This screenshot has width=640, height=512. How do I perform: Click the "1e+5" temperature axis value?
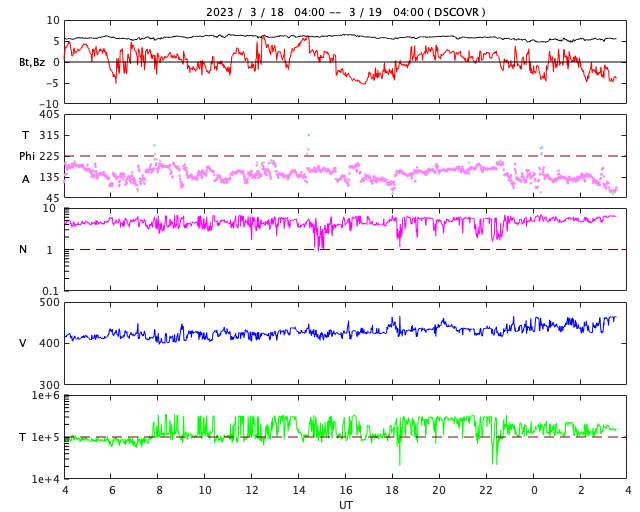(x=45, y=437)
